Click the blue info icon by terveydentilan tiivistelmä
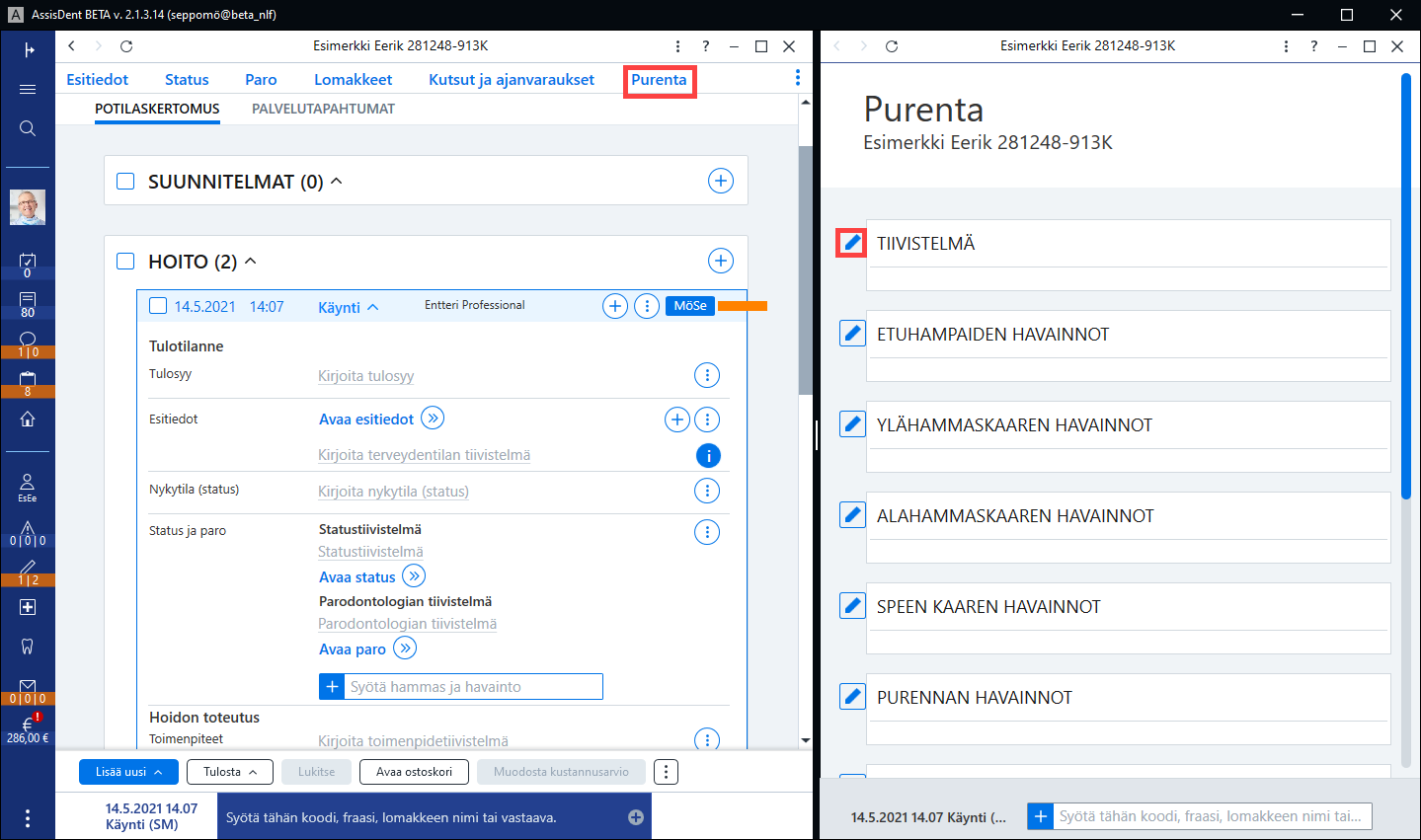 708,455
